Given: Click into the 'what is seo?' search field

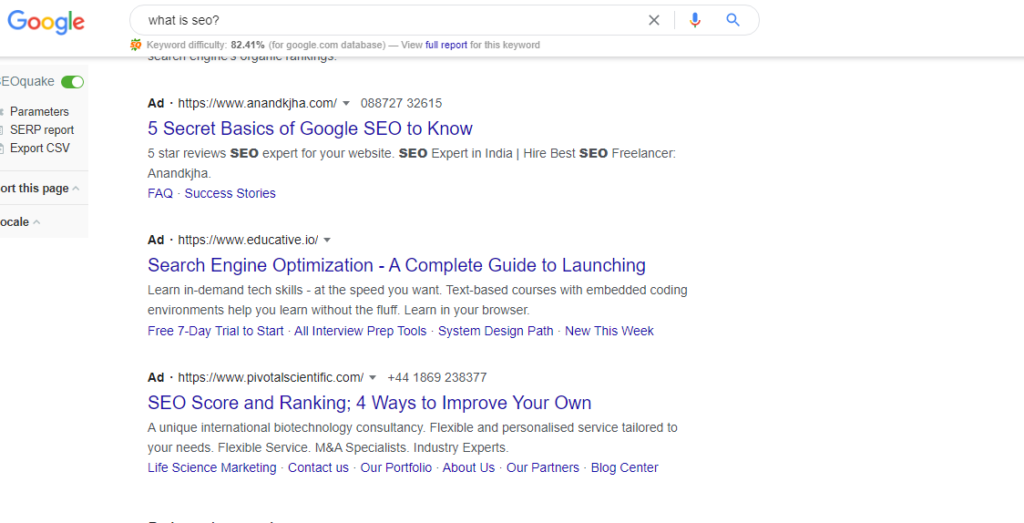Looking at the screenshot, I should 392,20.
